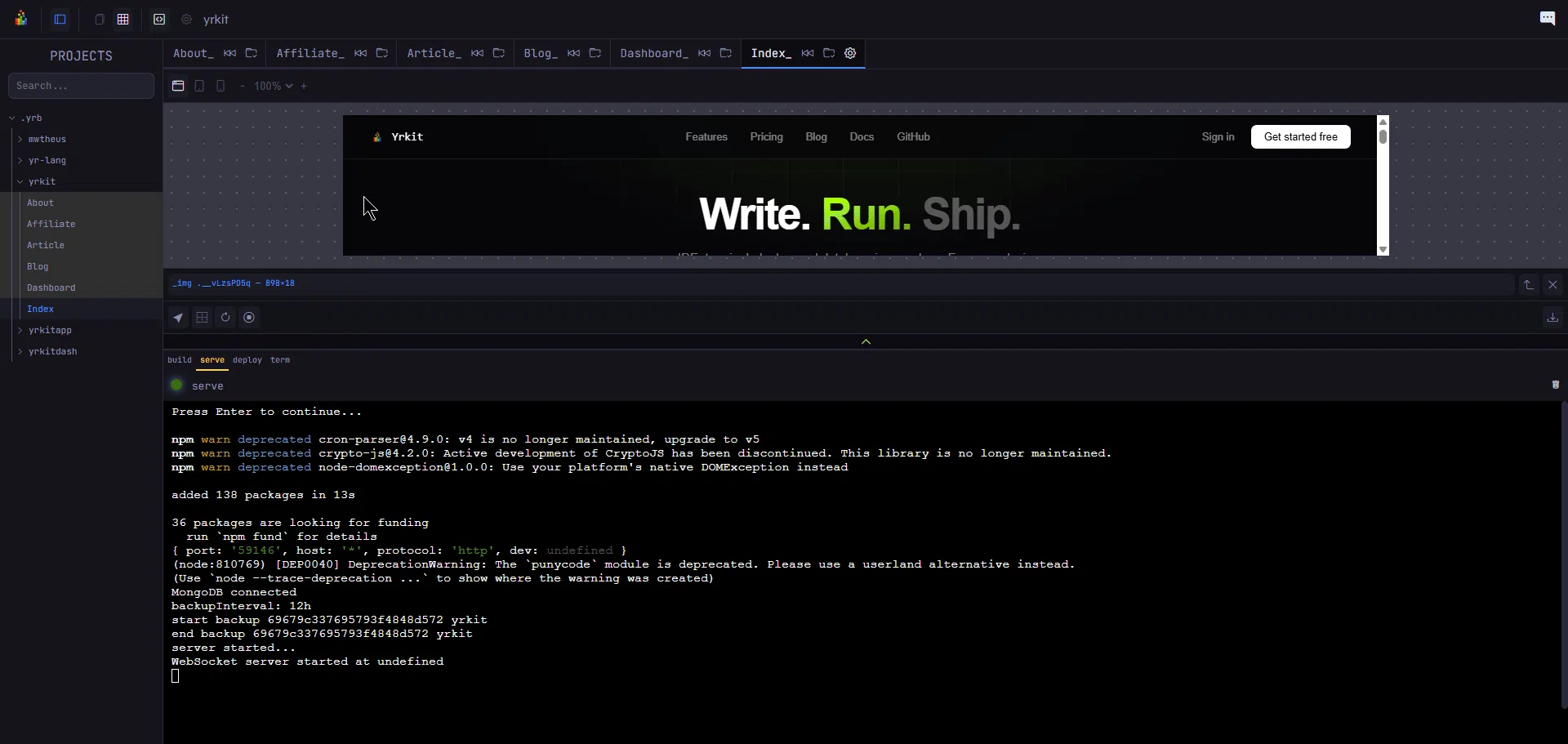Open the serve terminal tab
The width and height of the screenshot is (1568, 744).
212,360
